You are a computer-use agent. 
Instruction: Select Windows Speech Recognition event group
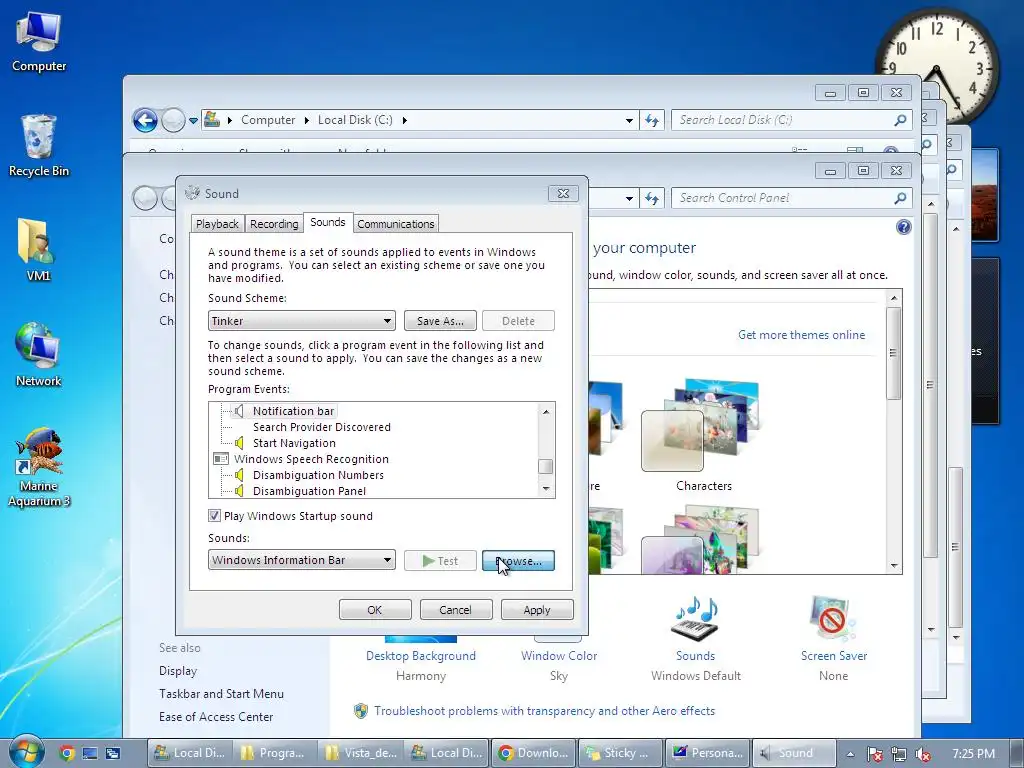(311, 459)
